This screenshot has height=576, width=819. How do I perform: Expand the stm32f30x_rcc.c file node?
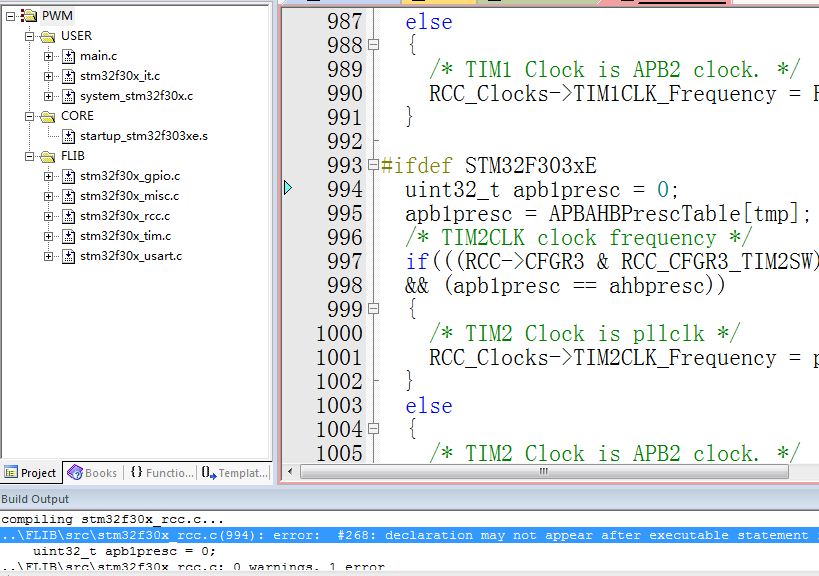tap(49, 216)
